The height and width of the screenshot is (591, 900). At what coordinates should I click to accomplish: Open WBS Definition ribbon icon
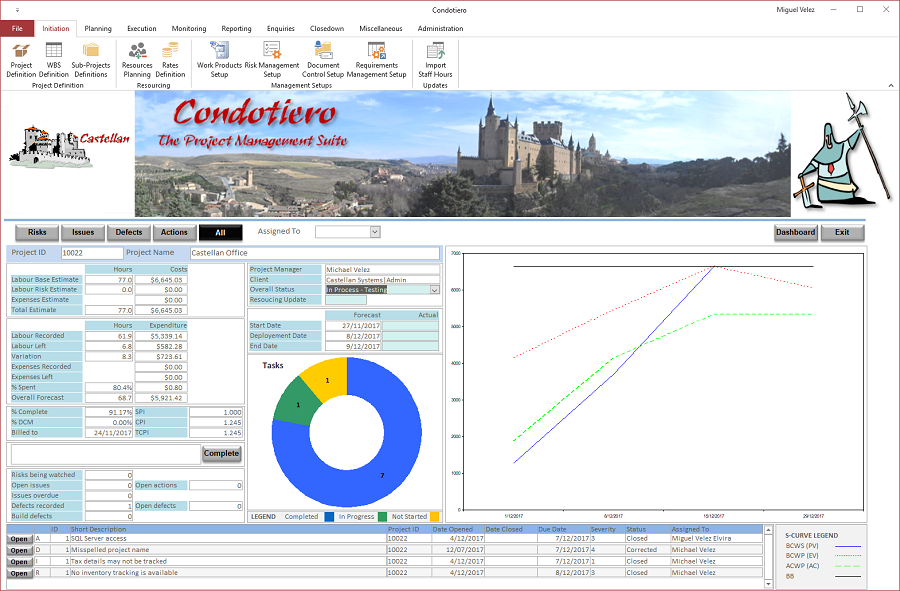(x=54, y=60)
